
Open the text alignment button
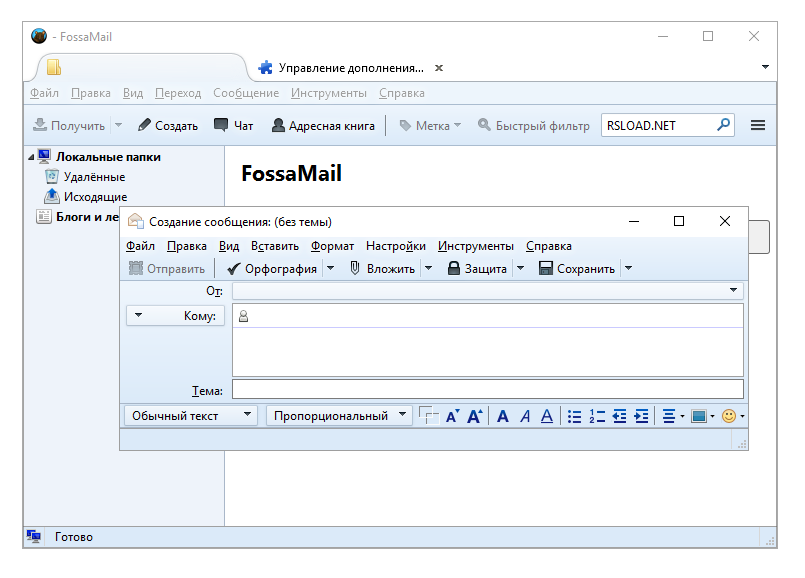coord(673,416)
